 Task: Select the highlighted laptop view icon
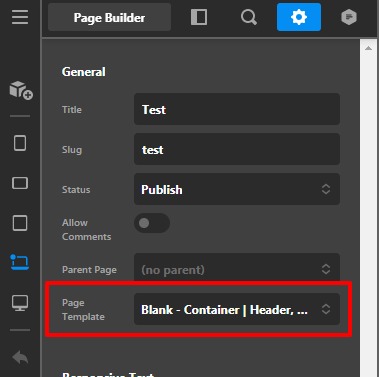click(x=20, y=262)
